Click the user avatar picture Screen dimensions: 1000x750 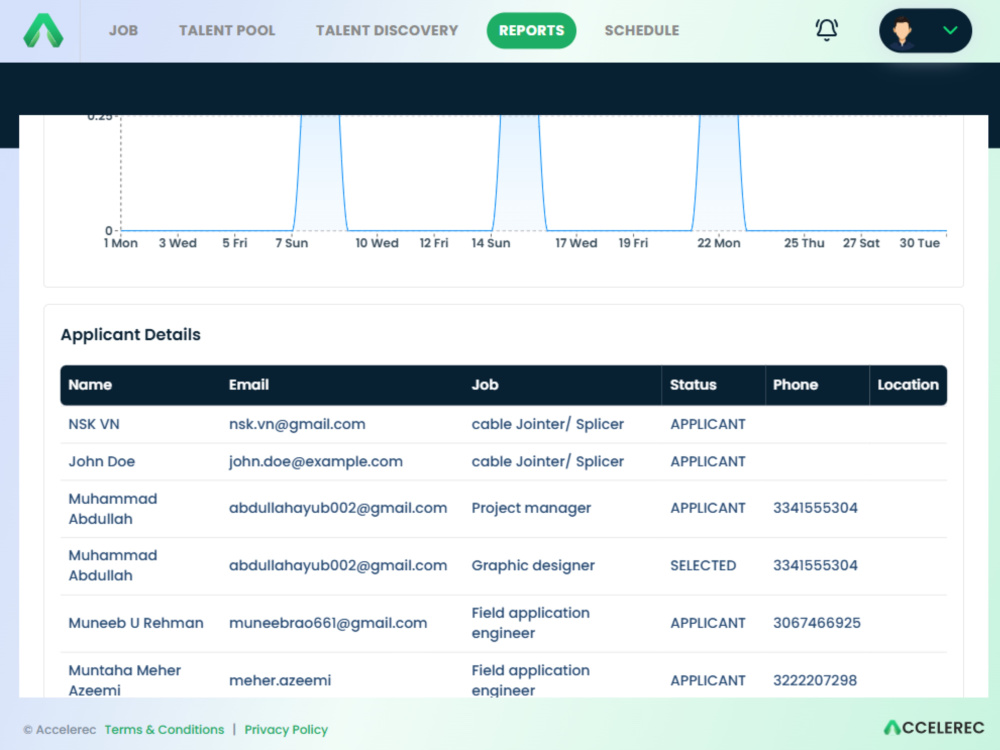[902, 31]
